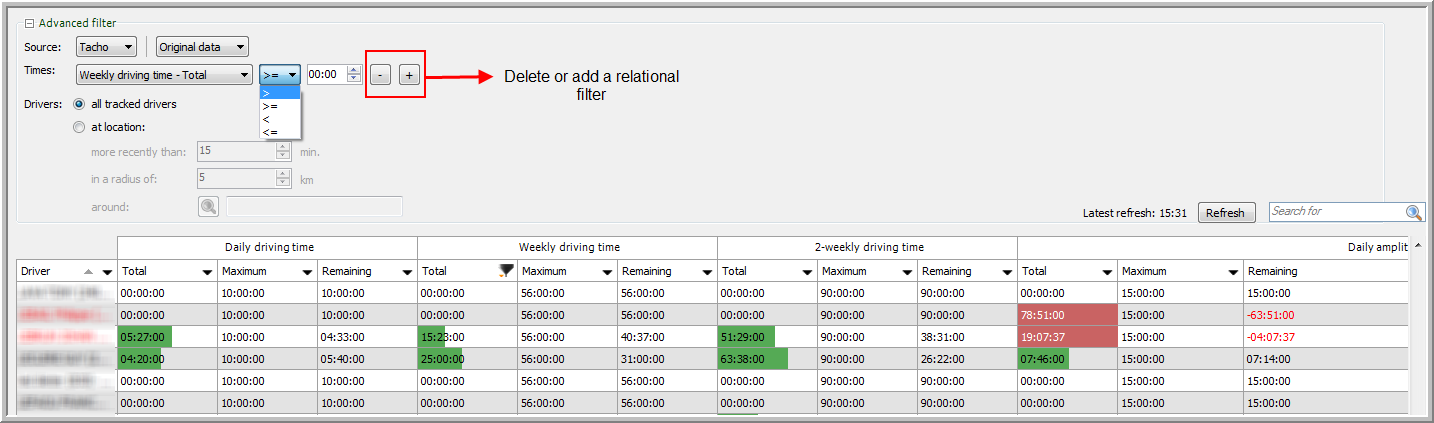Screen dimensions: 1434x423
Task: Choose the <= operator from the list
Action: click(x=270, y=132)
